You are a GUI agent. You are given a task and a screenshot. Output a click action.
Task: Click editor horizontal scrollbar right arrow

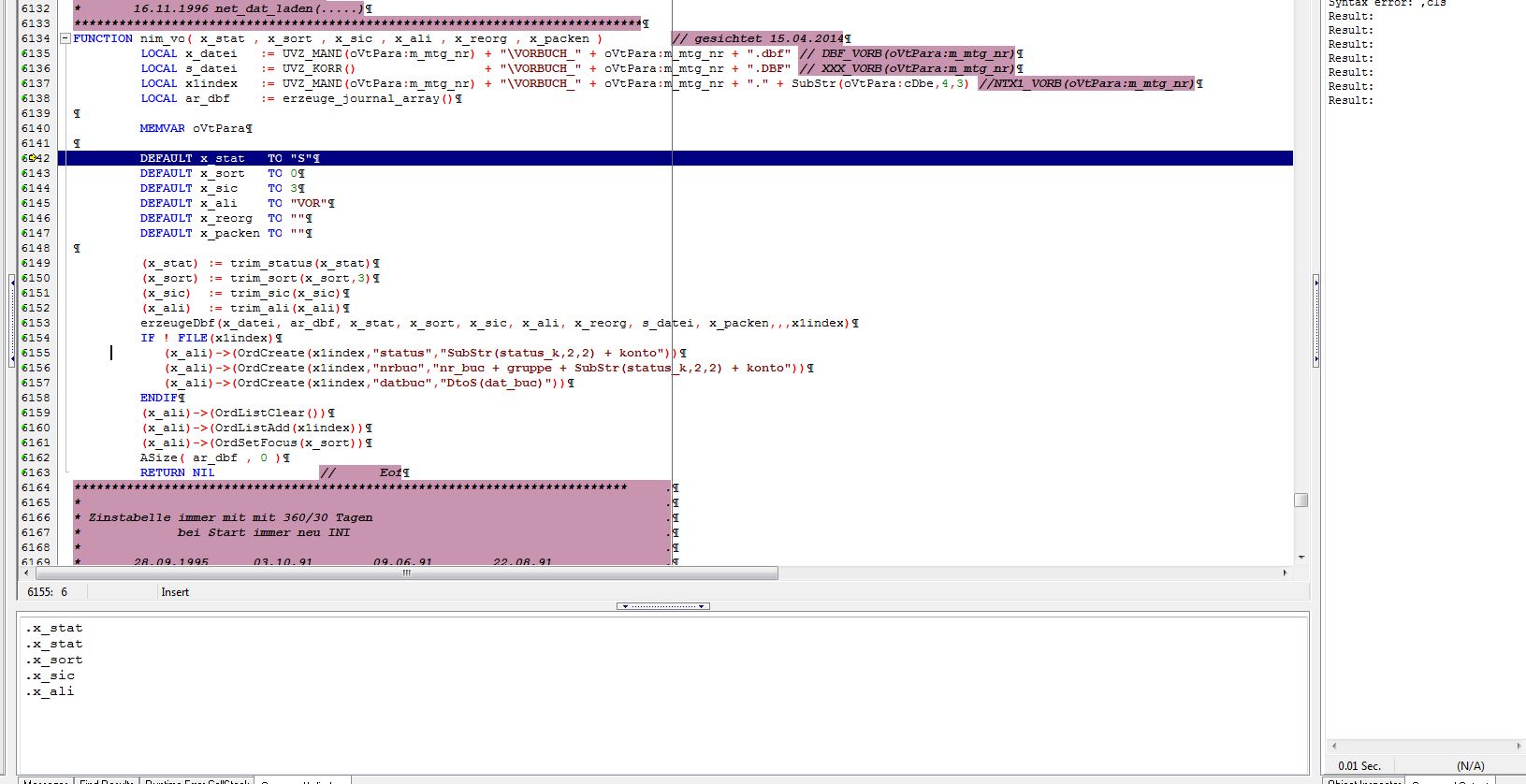click(1285, 573)
